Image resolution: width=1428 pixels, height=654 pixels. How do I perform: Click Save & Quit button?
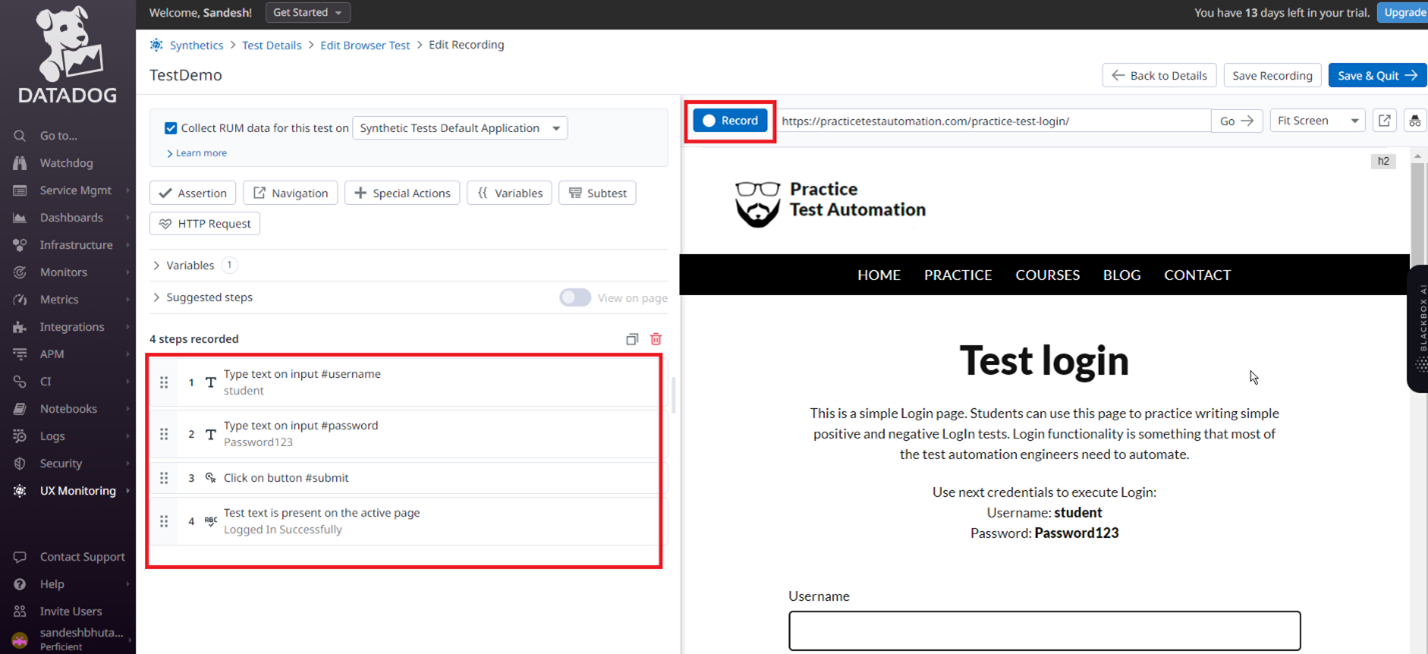(x=1377, y=75)
